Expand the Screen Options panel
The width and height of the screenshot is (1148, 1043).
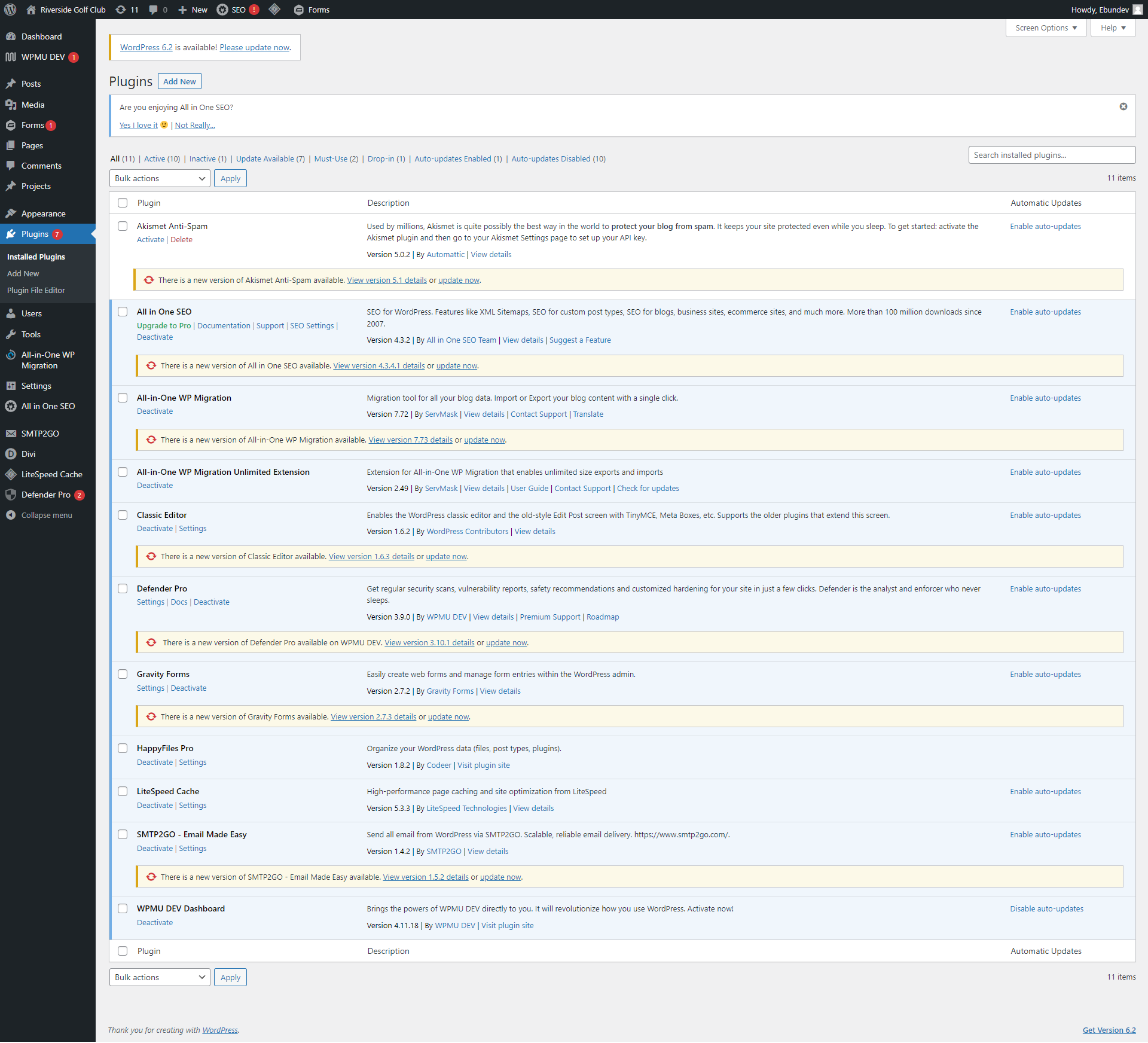(1045, 28)
